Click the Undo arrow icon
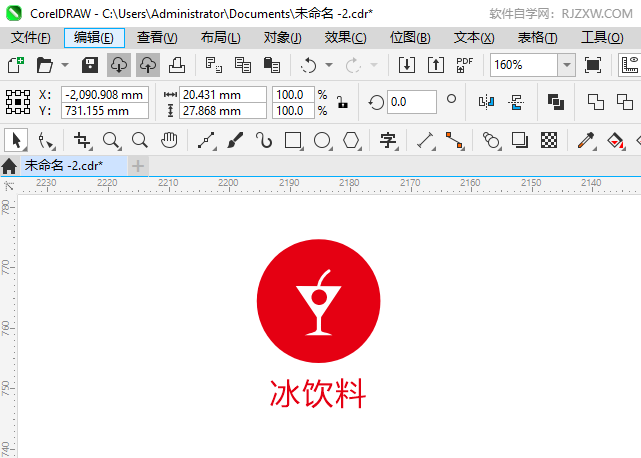 pyautogui.click(x=308, y=65)
